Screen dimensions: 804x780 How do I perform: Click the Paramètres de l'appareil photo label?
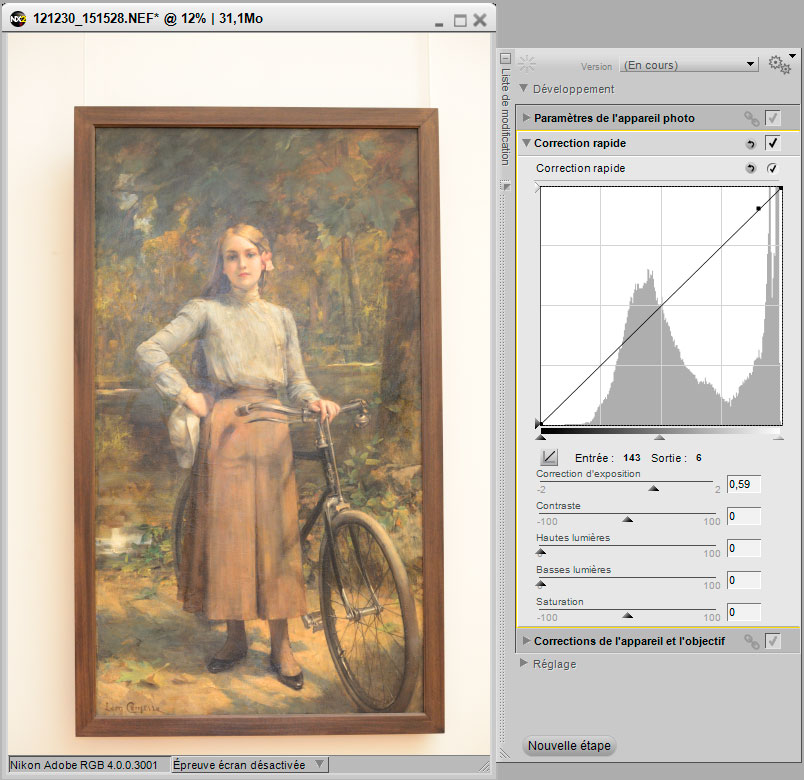coord(614,118)
